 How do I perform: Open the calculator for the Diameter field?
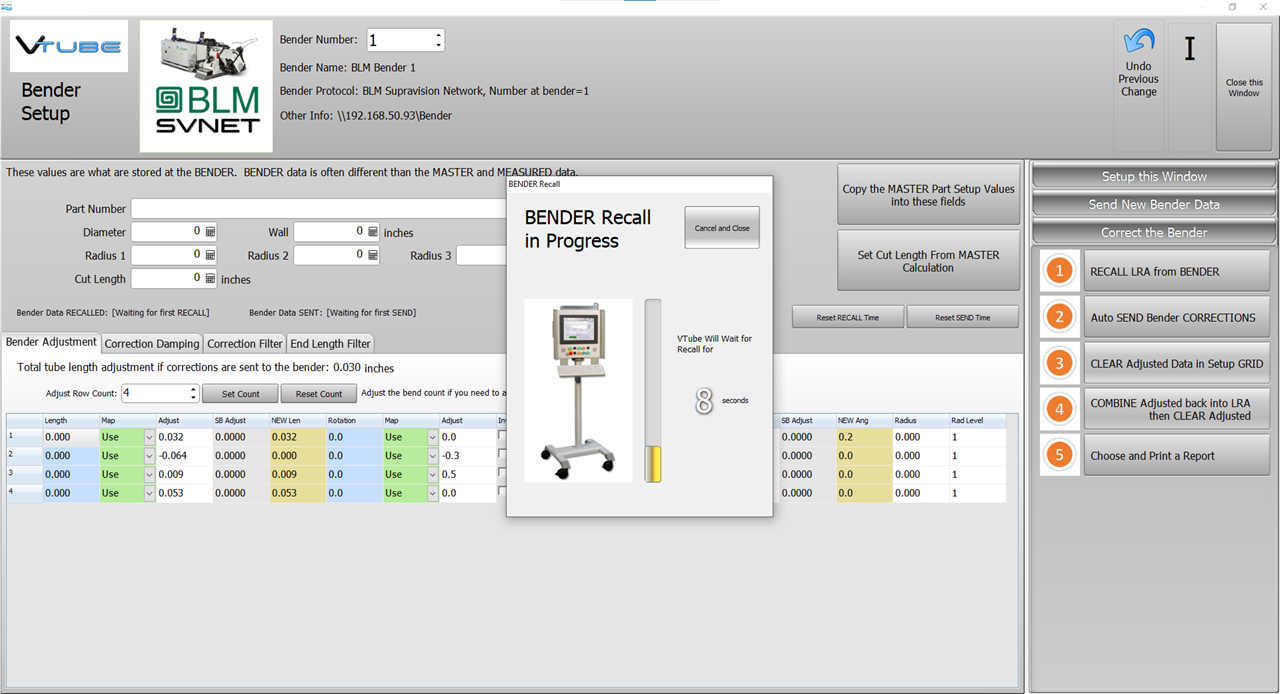point(211,231)
